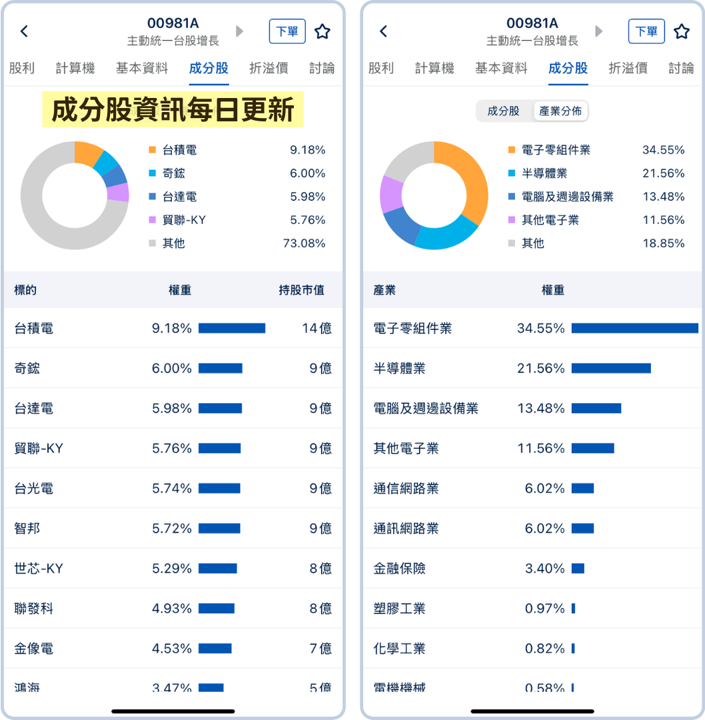Screen dimensions: 705x720
Task: Tap the industry distribution donut chart
Action: pyautogui.click(x=434, y=196)
